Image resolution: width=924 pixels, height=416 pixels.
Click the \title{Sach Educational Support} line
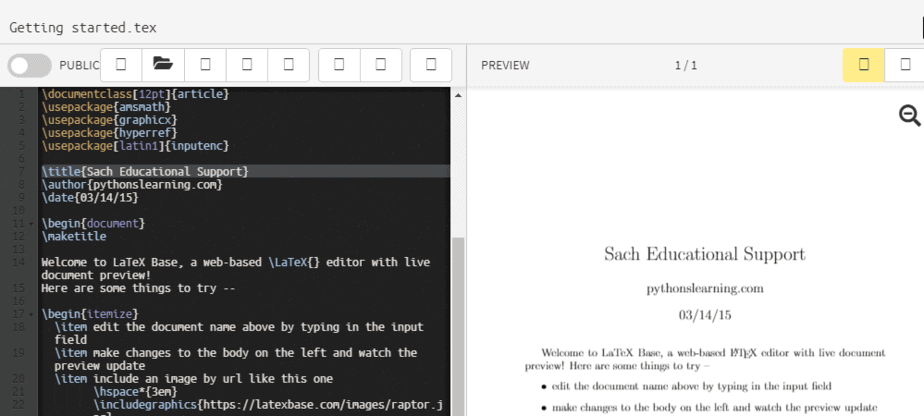point(145,171)
